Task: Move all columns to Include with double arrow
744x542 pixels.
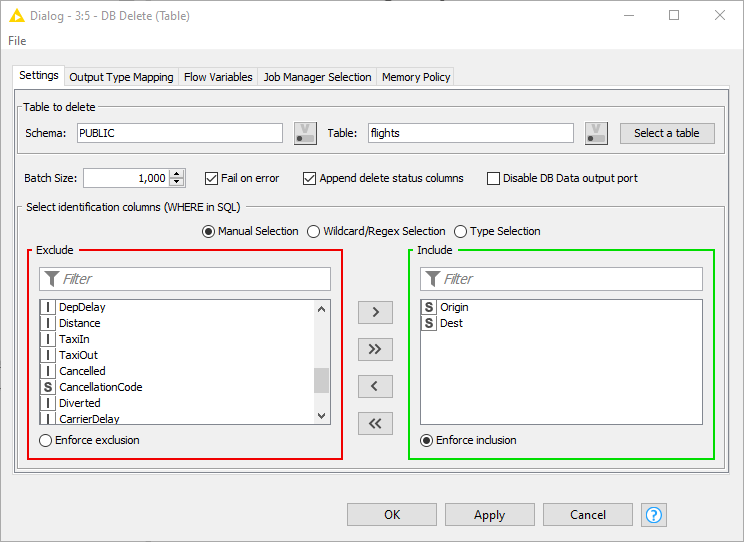Action: tap(375, 349)
